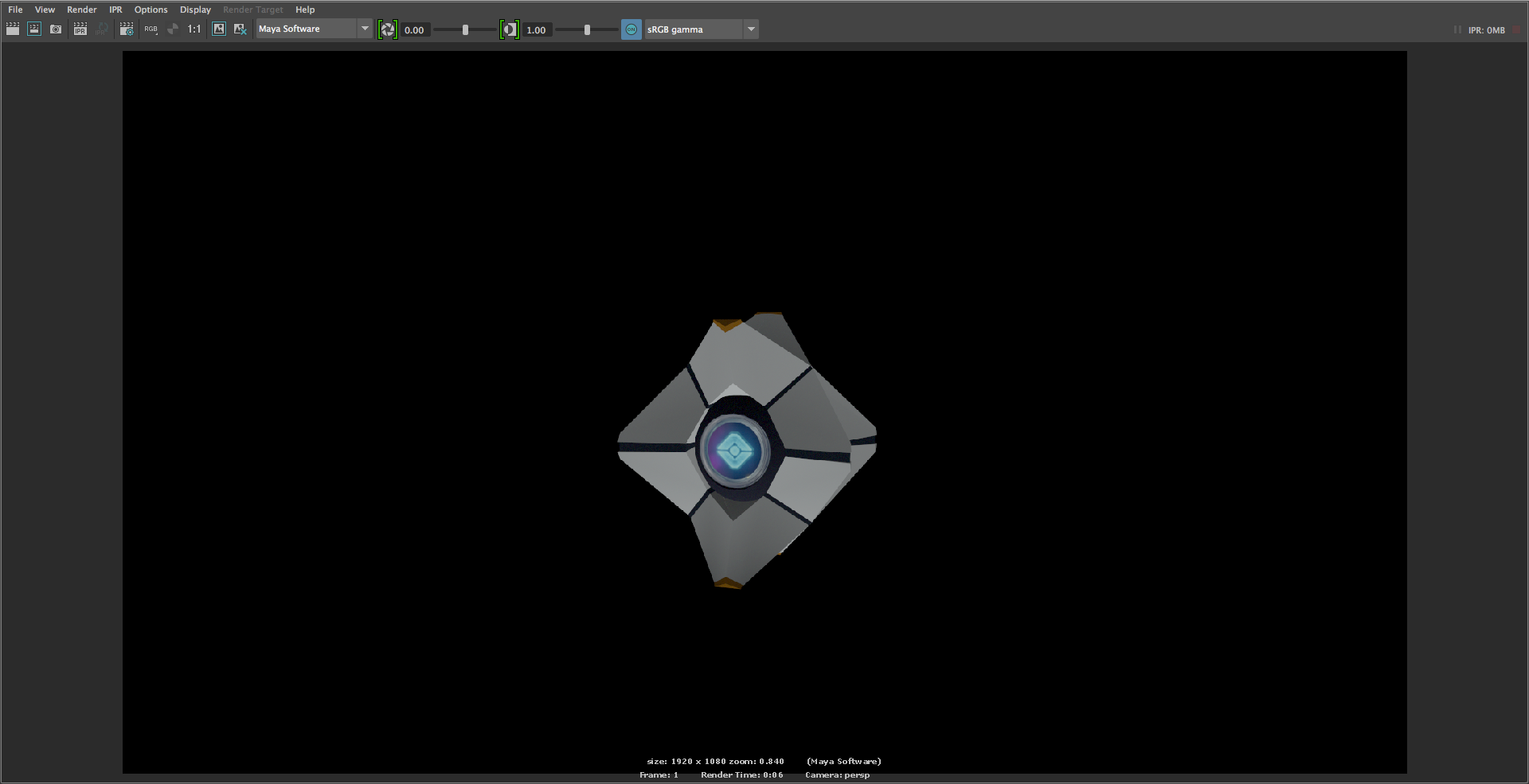Open the IPR menu
The height and width of the screenshot is (784, 1529).
point(115,10)
